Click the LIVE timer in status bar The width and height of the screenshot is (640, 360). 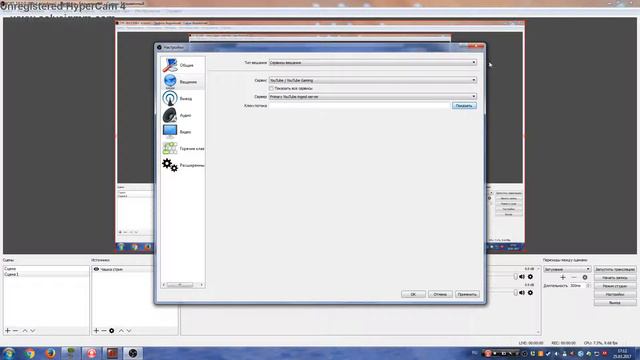pos(531,343)
